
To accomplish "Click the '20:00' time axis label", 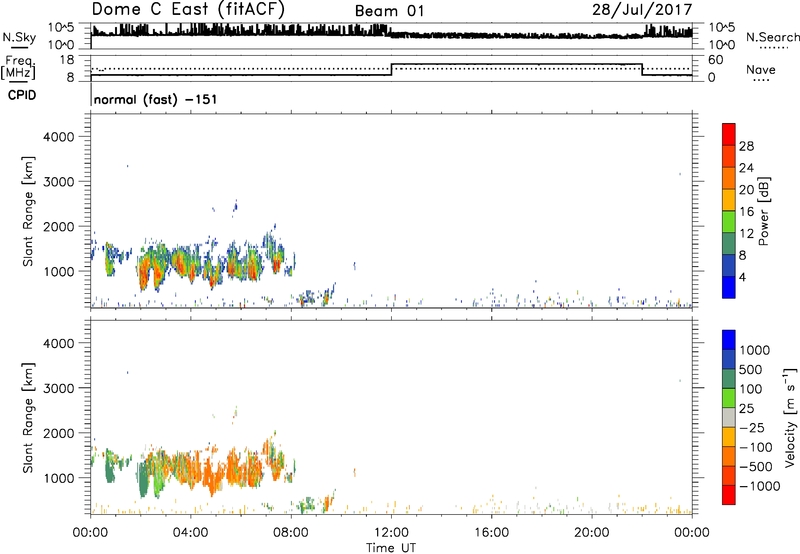I will (x=591, y=533).
